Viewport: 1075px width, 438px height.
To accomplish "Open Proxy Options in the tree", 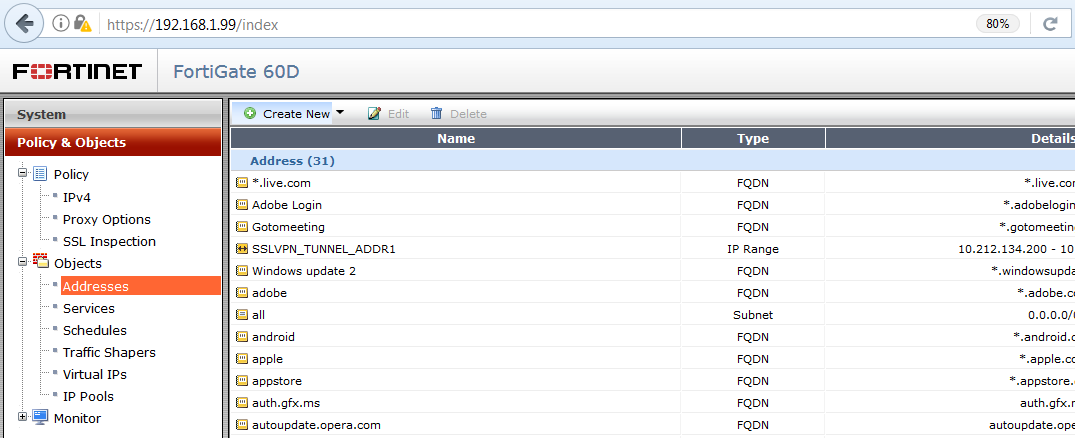I will (107, 219).
